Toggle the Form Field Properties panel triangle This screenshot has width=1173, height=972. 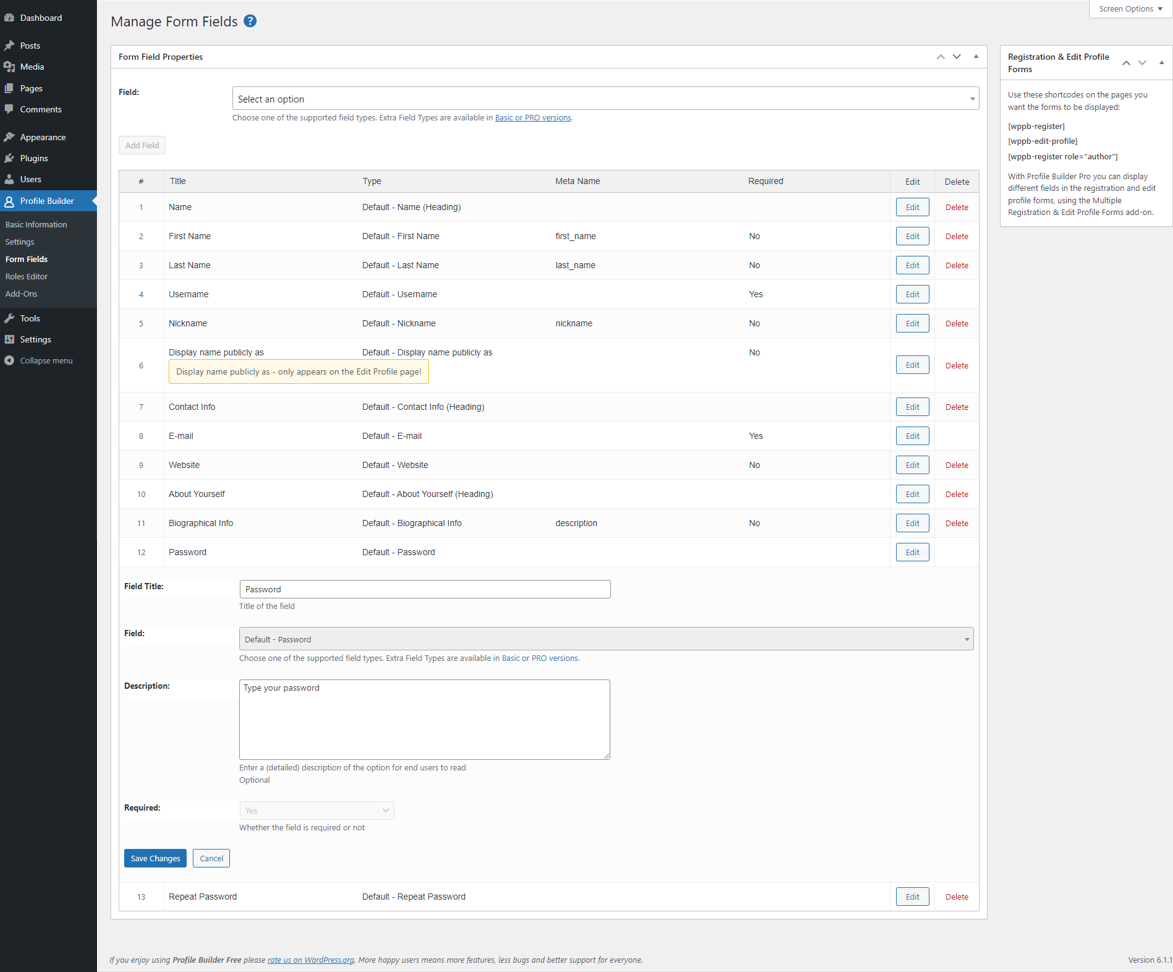click(x=976, y=57)
